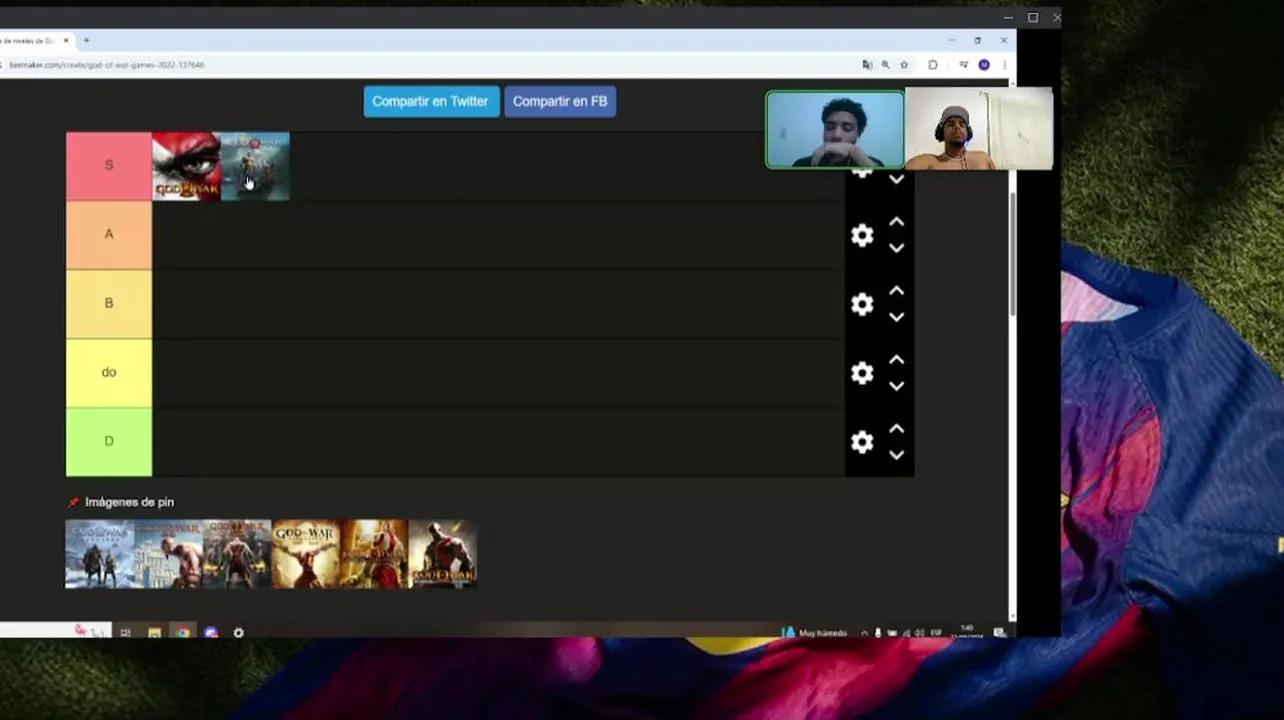Open Settings gear on the taskbar
Viewport: 1284px width, 720px height.
coord(238,632)
